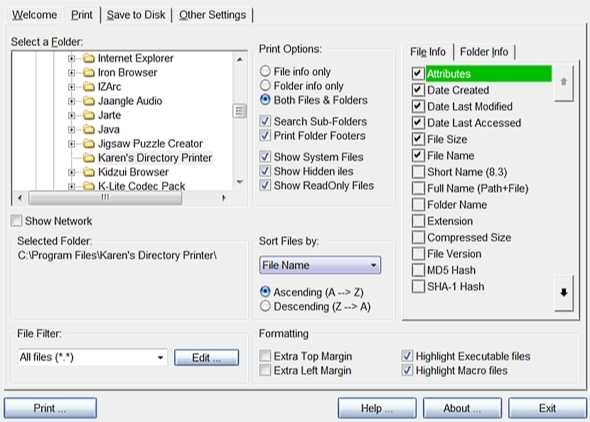Uncheck Date Last Accessed field
Image resolution: width=590 pixels, height=422 pixels.
418,123
